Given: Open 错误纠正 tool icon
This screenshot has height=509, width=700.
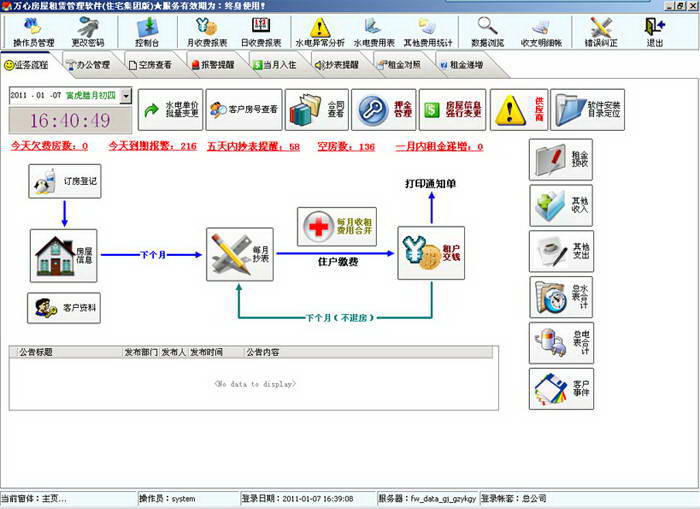Looking at the screenshot, I should [601, 32].
